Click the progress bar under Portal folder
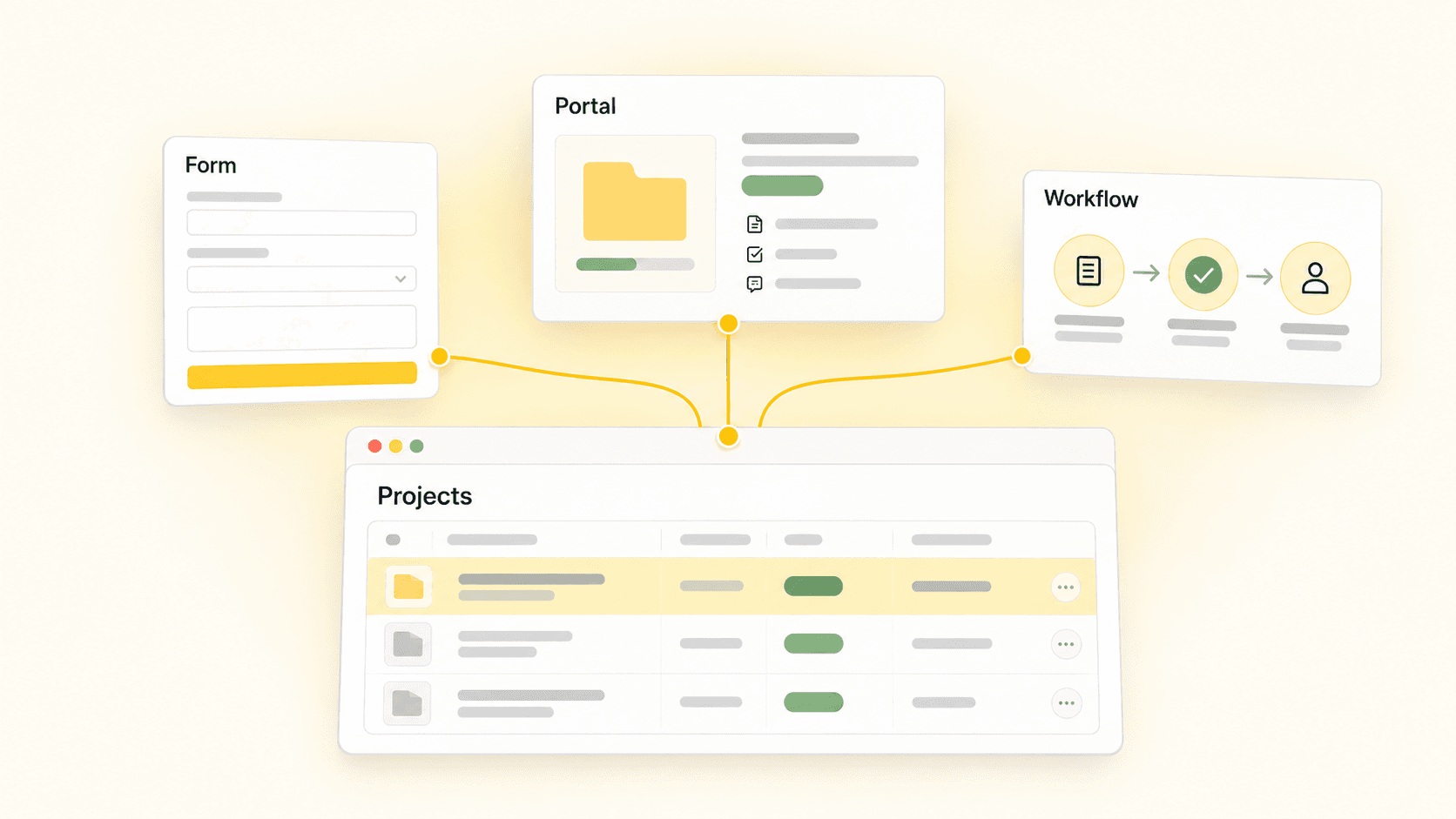1456x819 pixels. click(635, 265)
